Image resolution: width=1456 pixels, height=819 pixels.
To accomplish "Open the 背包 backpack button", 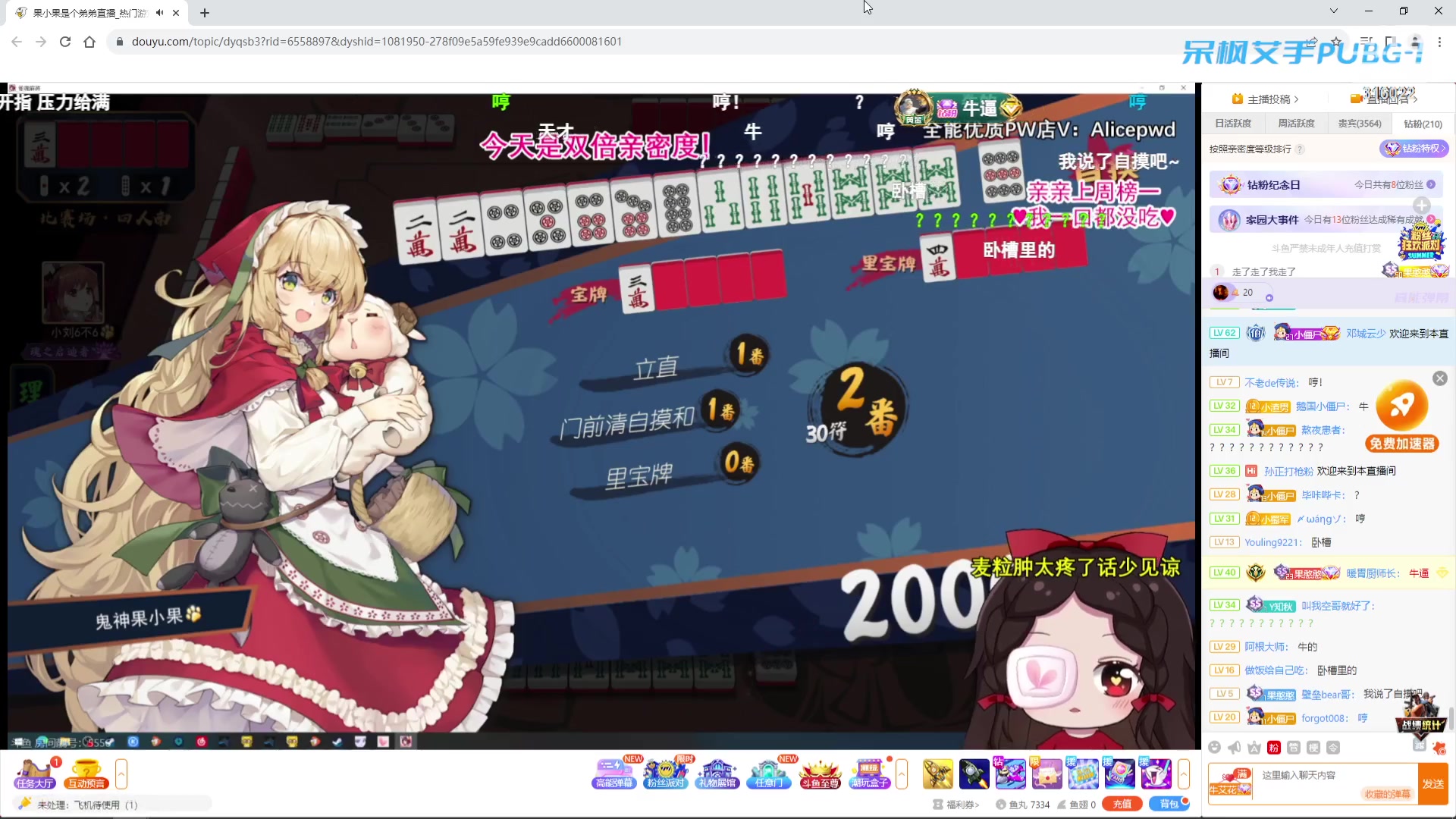I will point(1169,805).
